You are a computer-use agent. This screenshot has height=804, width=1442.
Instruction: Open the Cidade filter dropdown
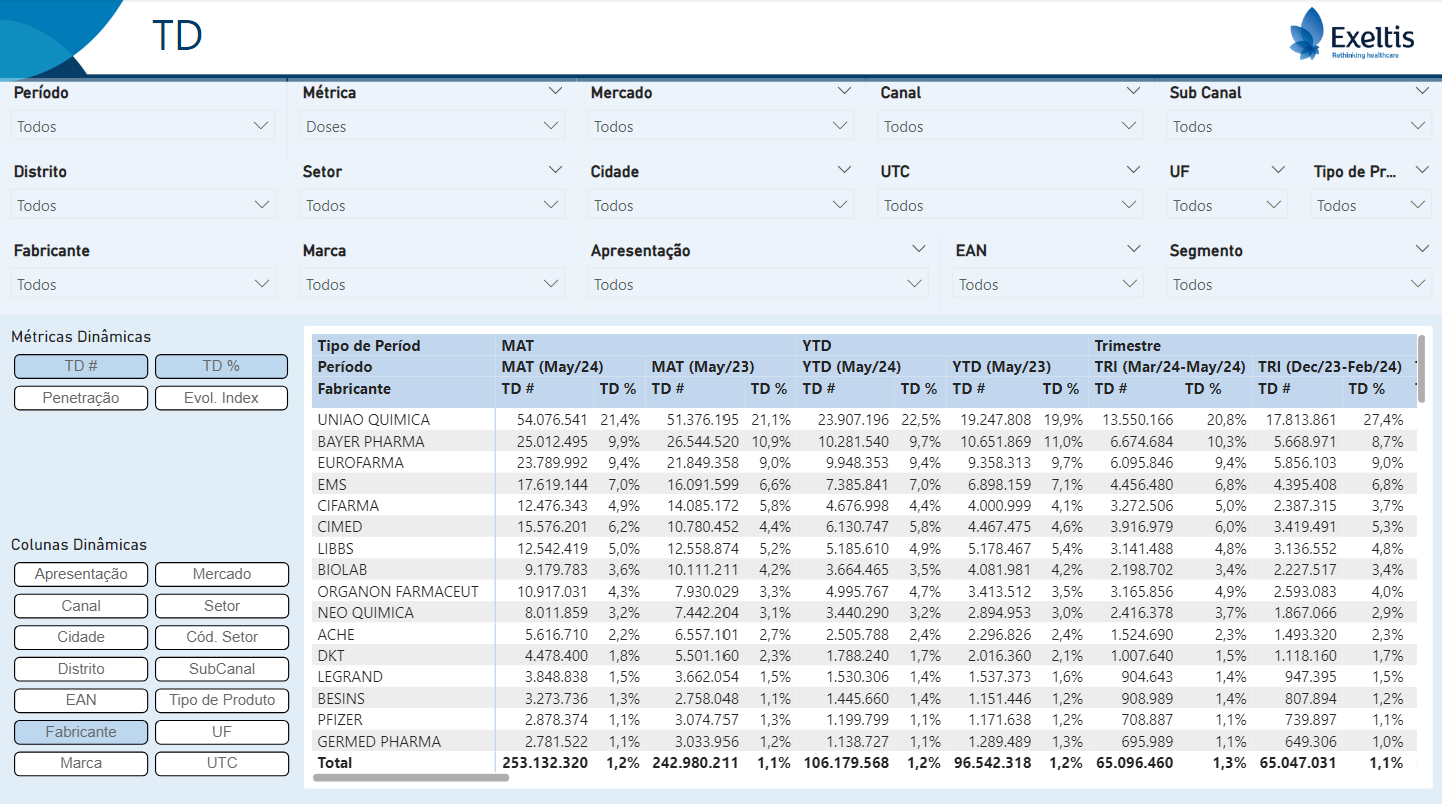[x=721, y=205]
